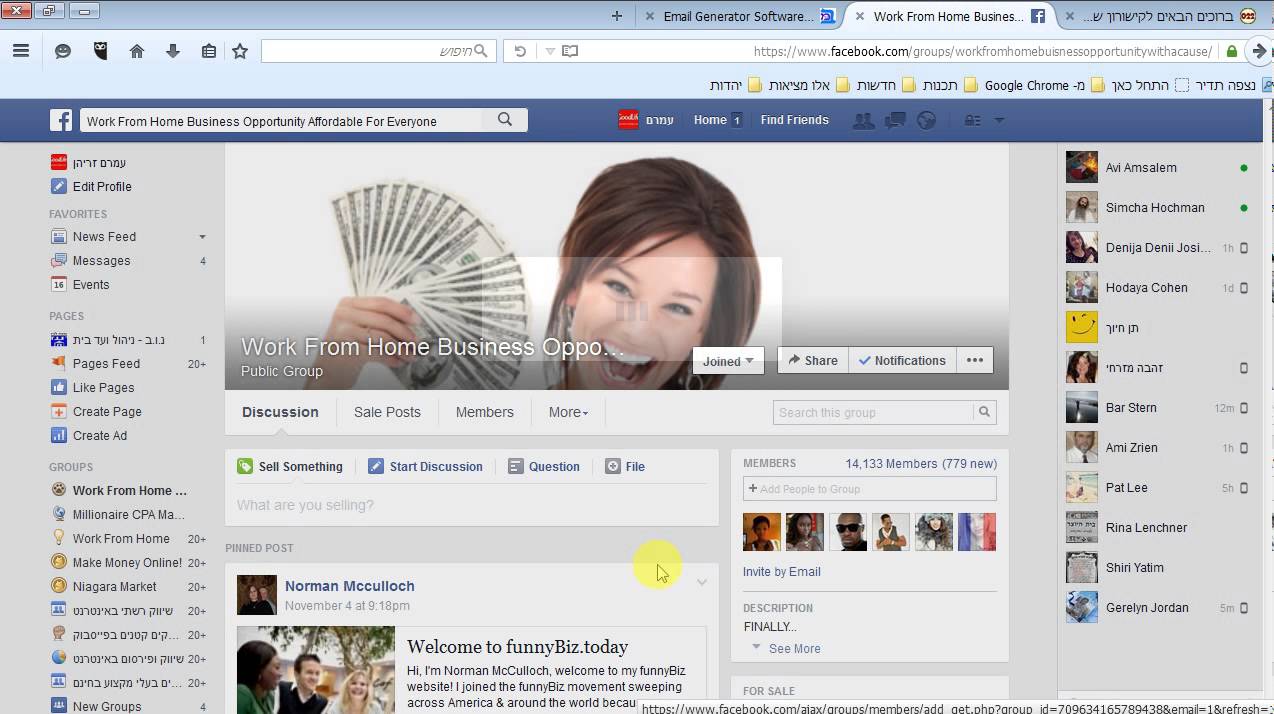Click the smiley face toolbar icon
This screenshot has height=714, width=1274.
[63, 51]
